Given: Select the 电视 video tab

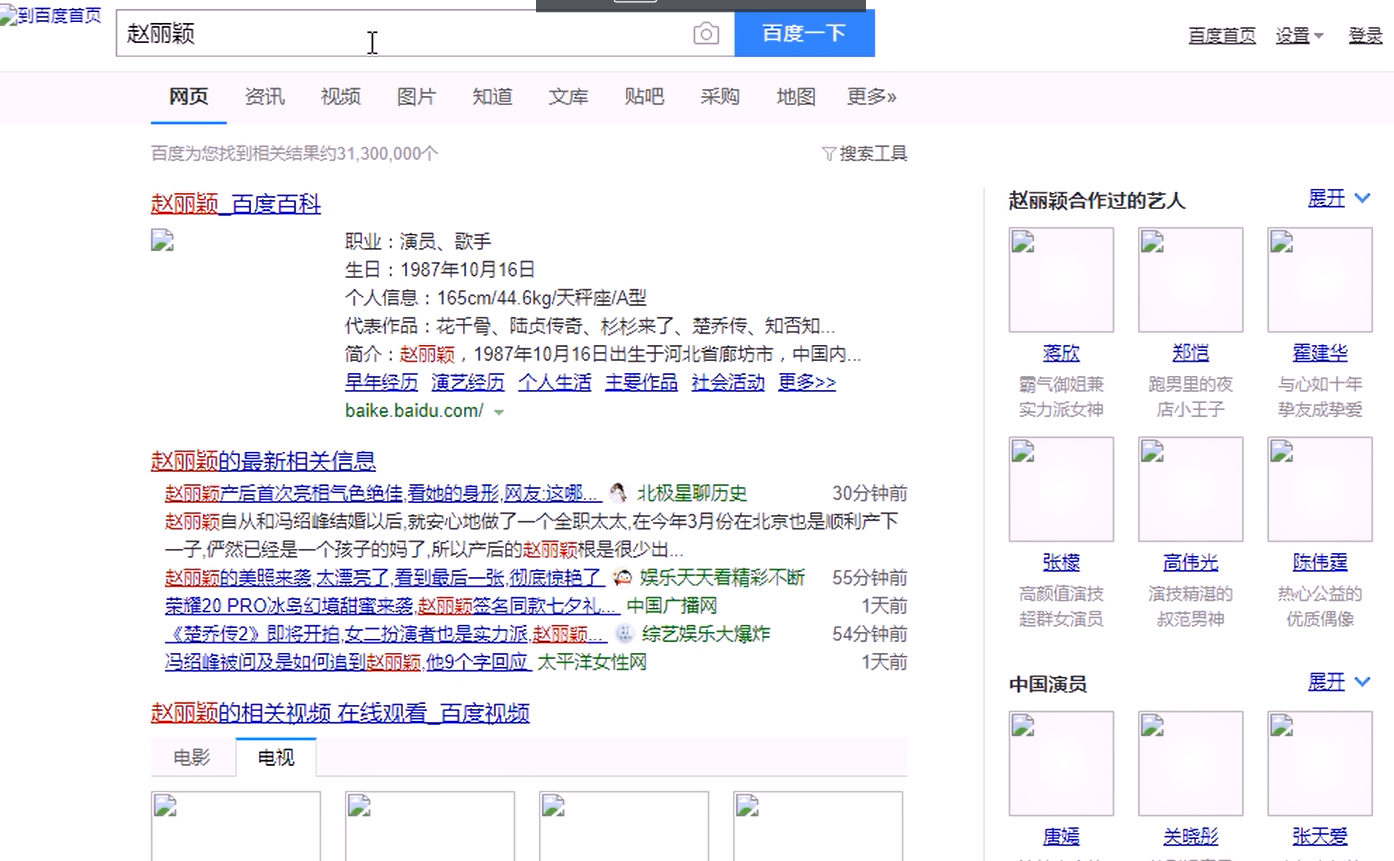Looking at the screenshot, I should [276, 757].
